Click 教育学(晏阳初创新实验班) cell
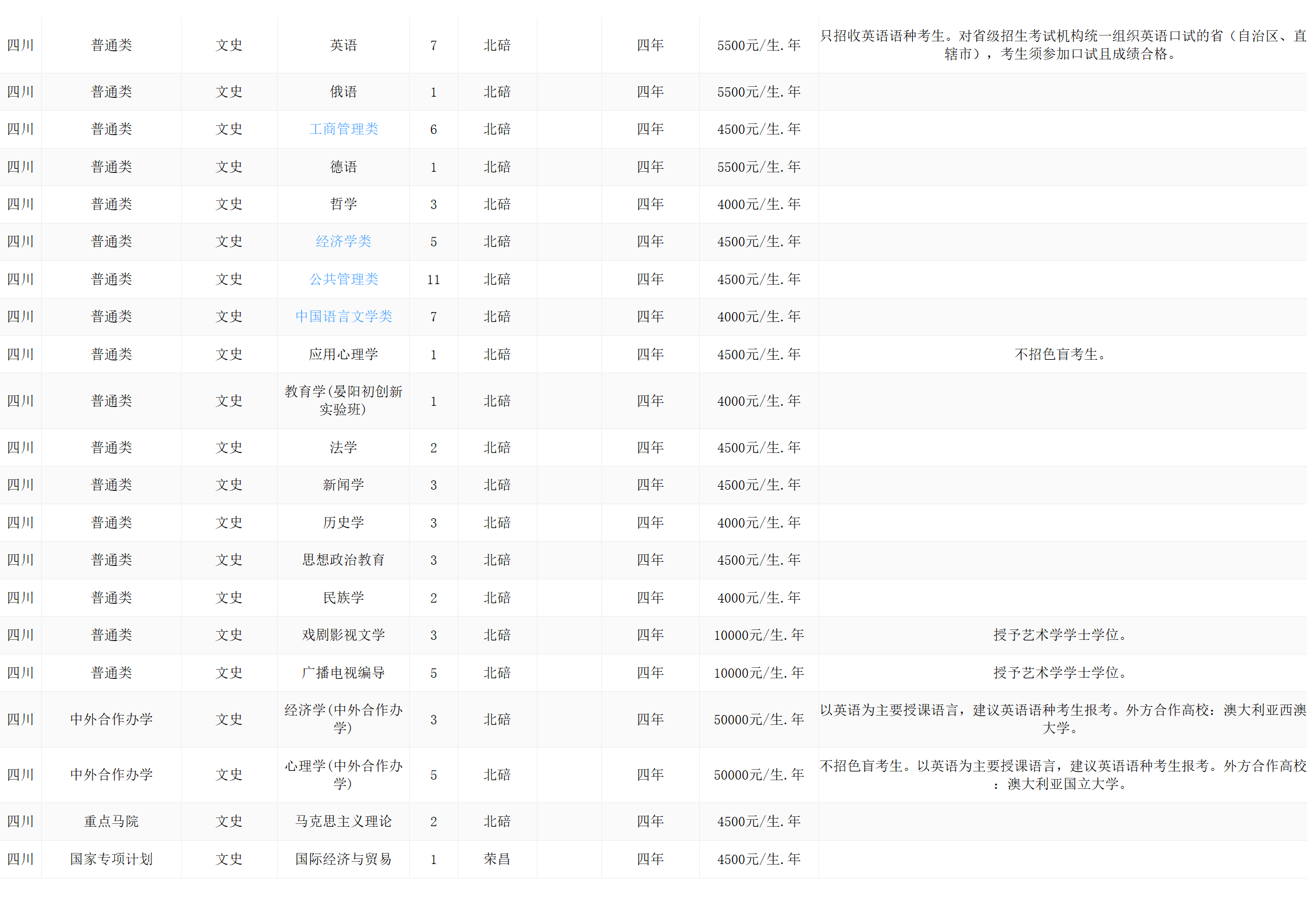The width and height of the screenshot is (1307, 924). pos(343,401)
